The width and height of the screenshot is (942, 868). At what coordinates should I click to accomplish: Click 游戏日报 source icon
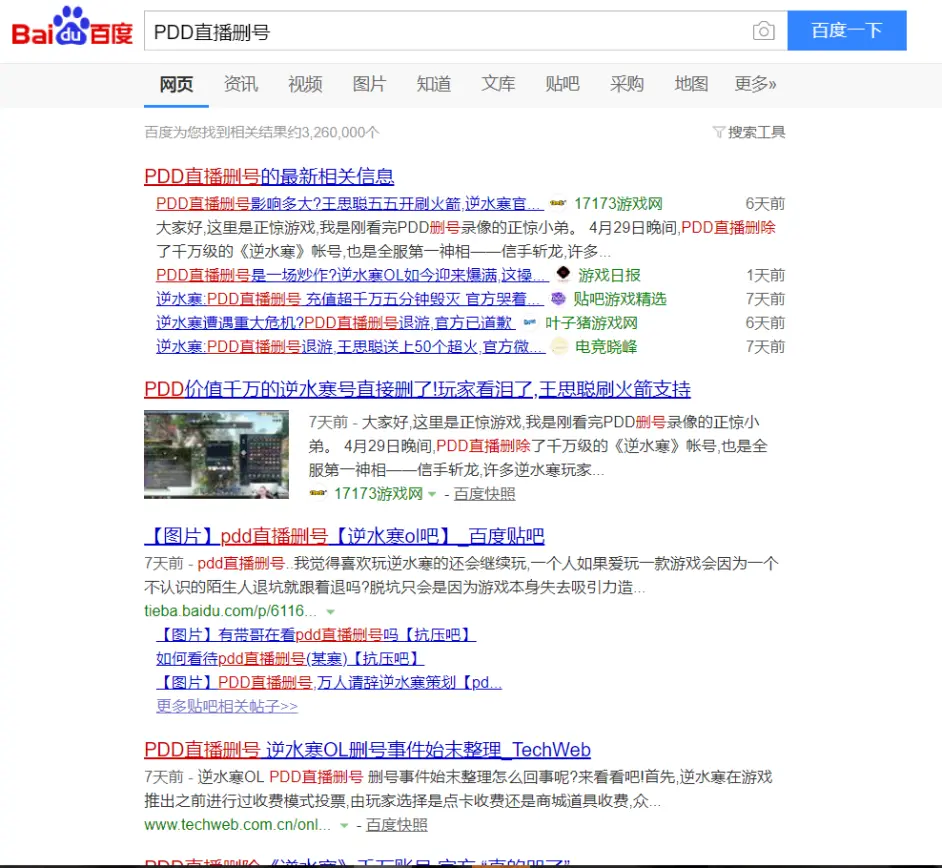(x=563, y=274)
